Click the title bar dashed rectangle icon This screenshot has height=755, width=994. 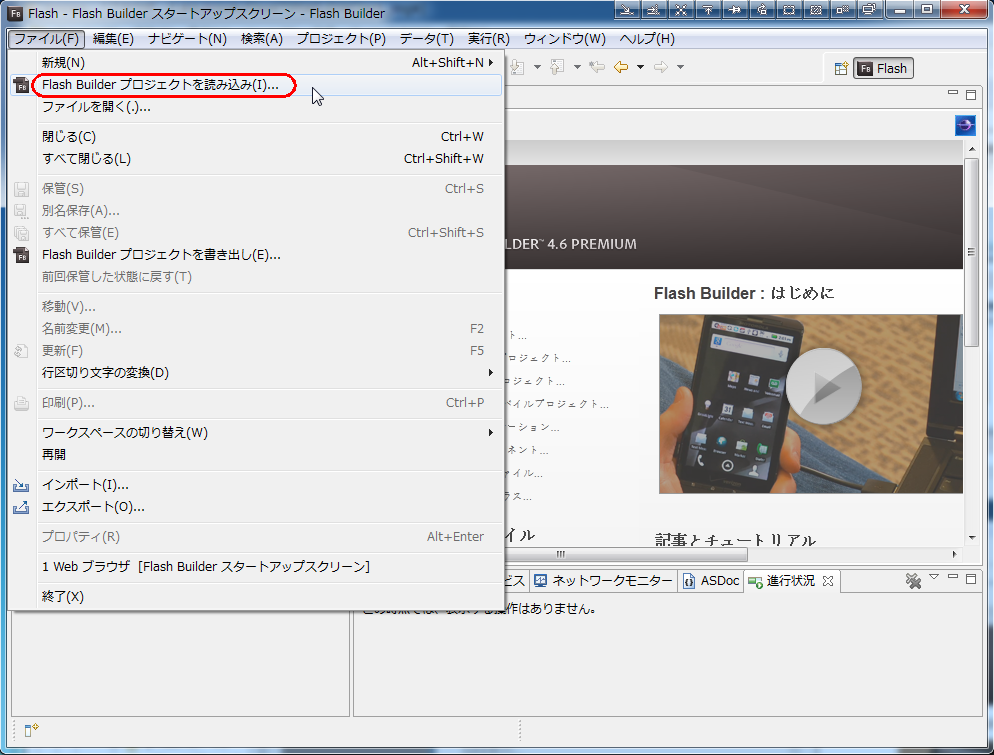coord(789,10)
